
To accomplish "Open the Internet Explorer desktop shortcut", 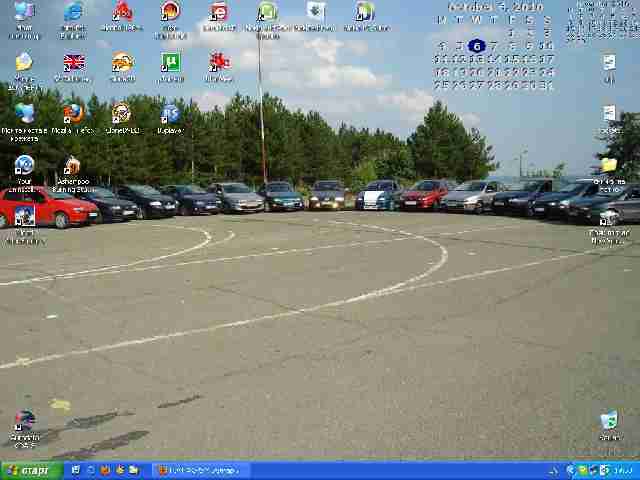I will click(x=73, y=13).
